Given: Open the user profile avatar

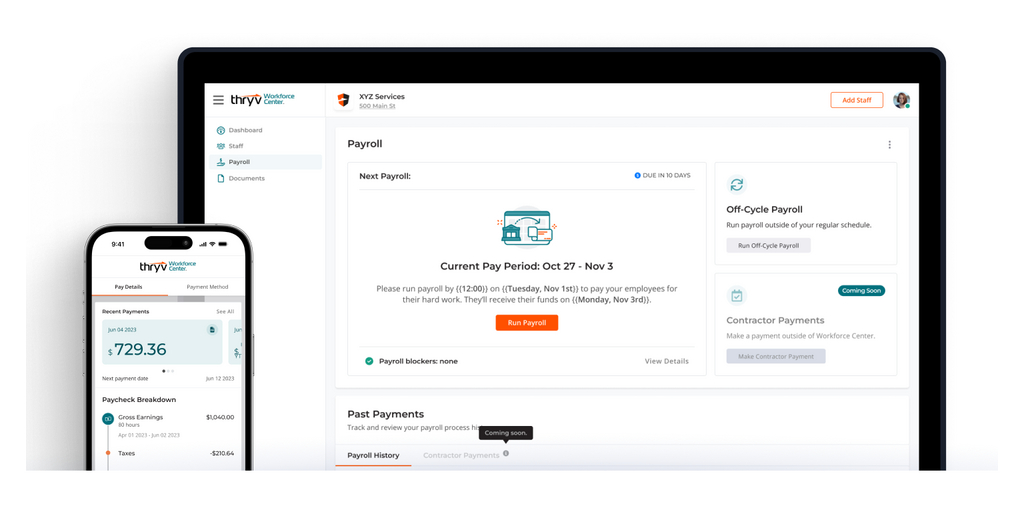Looking at the screenshot, I should tap(901, 100).
